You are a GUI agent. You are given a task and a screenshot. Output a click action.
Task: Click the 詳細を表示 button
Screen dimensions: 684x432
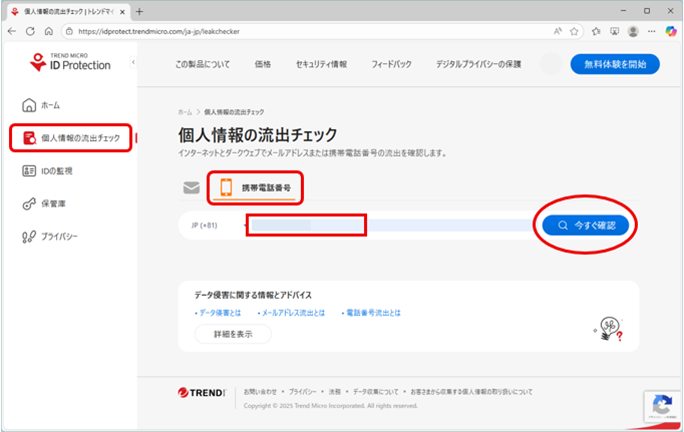(x=232, y=334)
